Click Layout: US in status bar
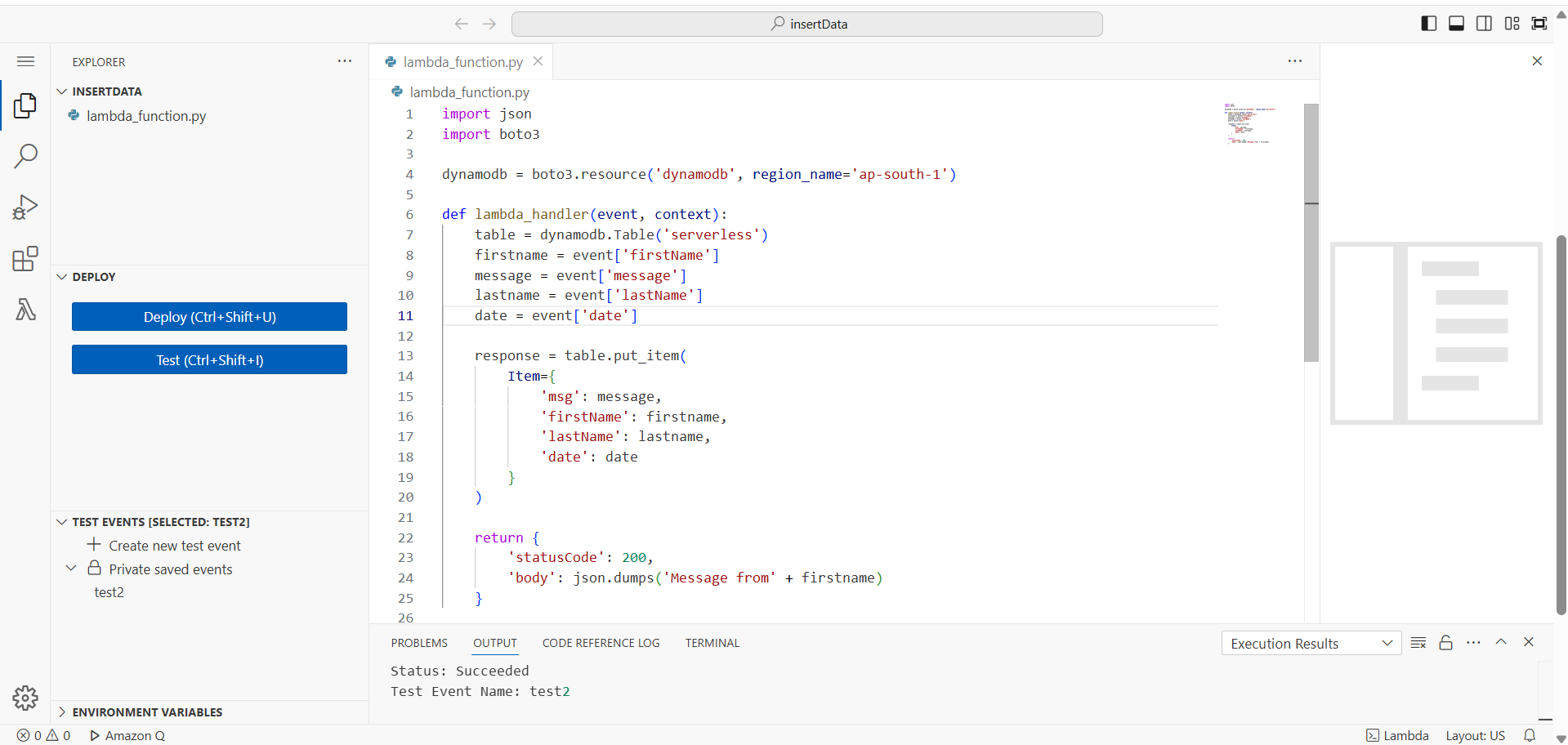Screen dimensions: 1568x745 [x=1475, y=735]
